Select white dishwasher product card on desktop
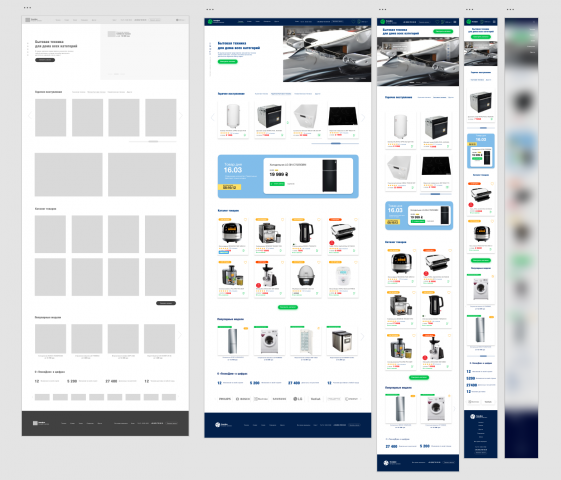561x480 pixels. (306, 120)
